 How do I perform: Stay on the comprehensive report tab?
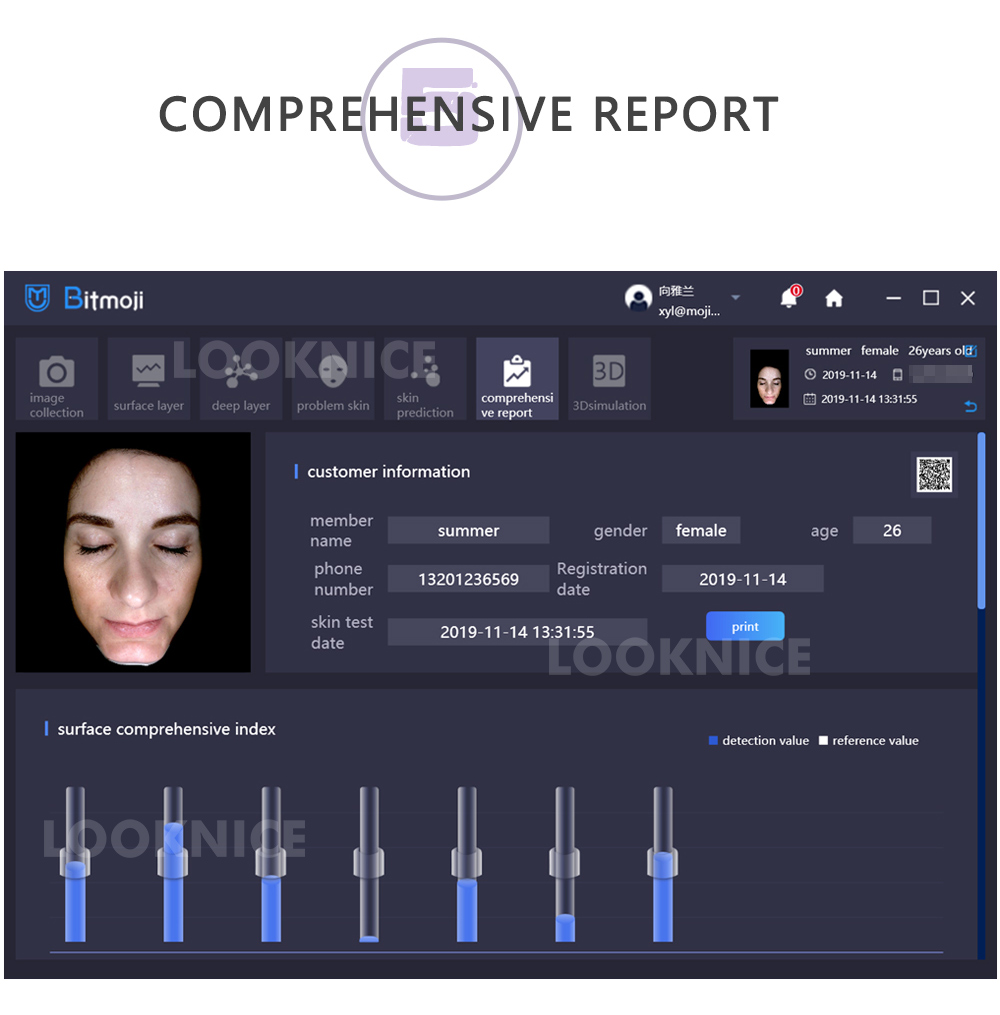[x=516, y=379]
